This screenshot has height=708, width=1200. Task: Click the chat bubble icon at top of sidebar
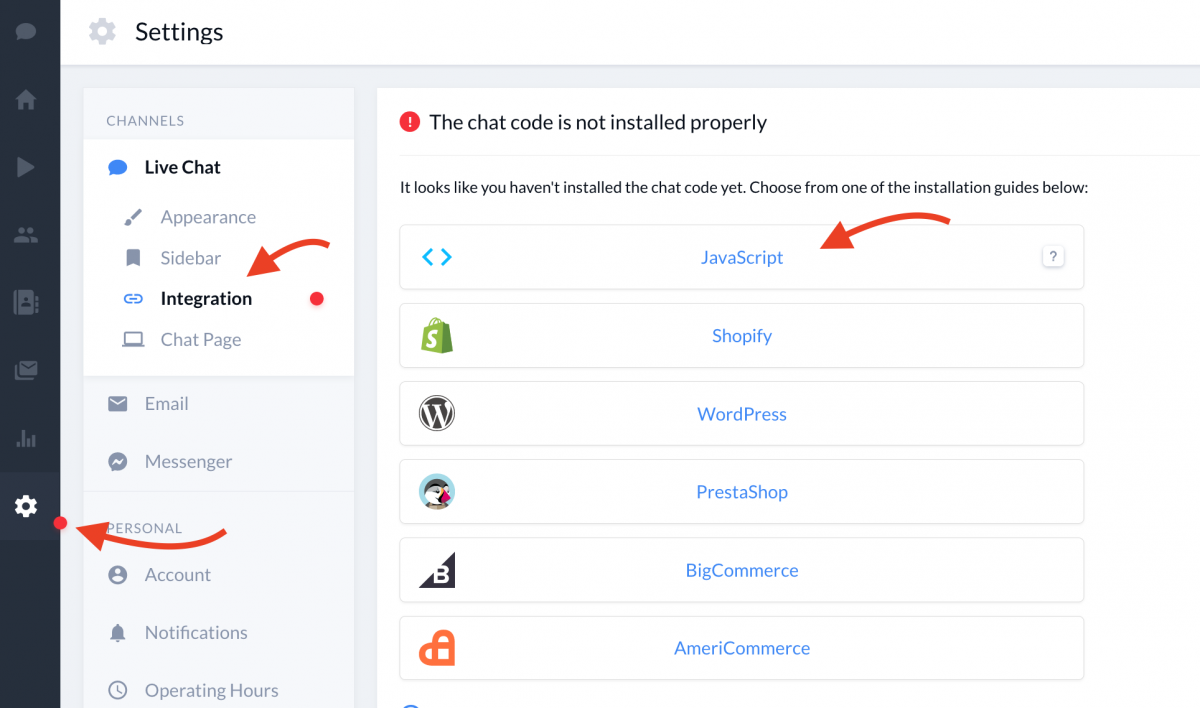26,31
